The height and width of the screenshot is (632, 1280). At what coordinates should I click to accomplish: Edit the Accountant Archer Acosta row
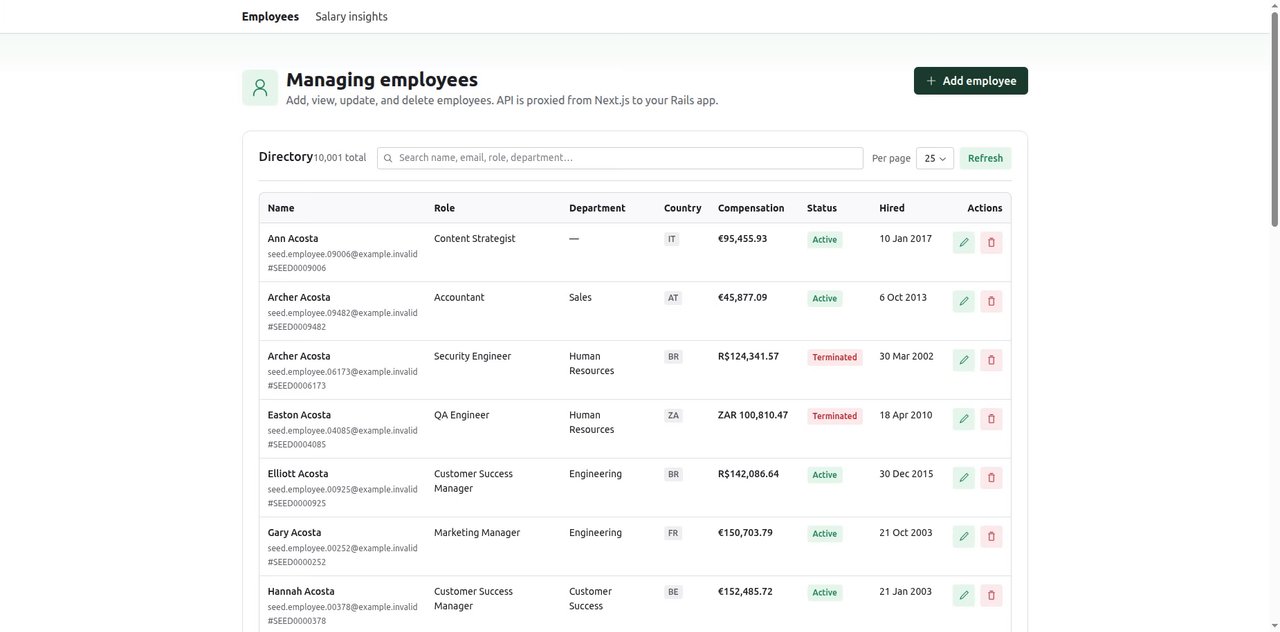pyautogui.click(x=964, y=301)
